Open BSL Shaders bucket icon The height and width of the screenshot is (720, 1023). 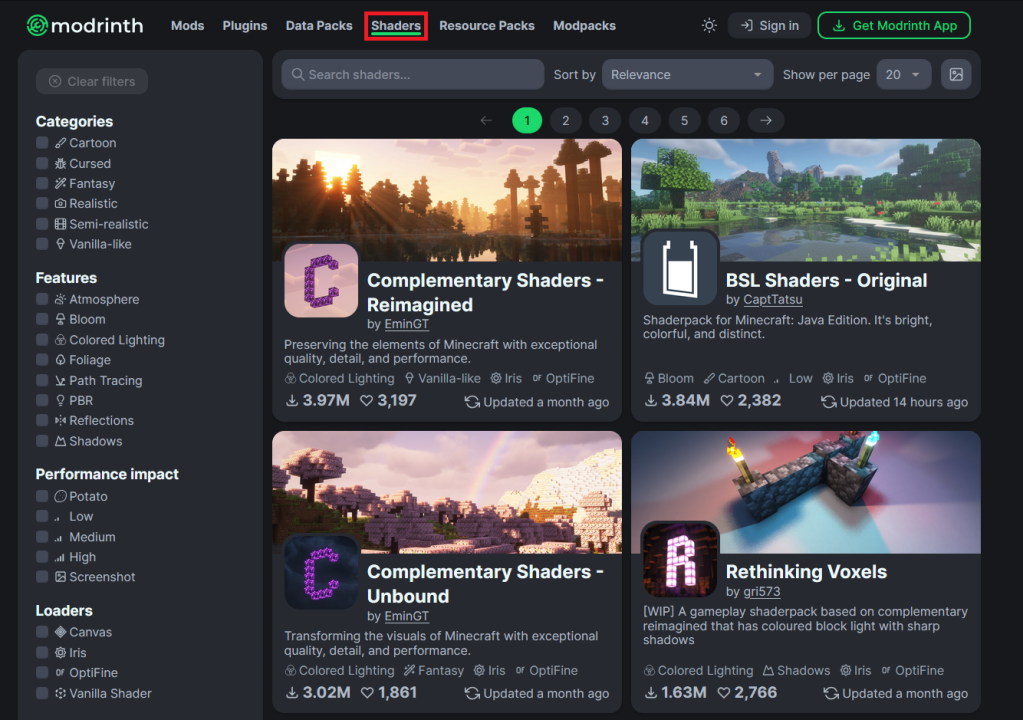click(680, 268)
